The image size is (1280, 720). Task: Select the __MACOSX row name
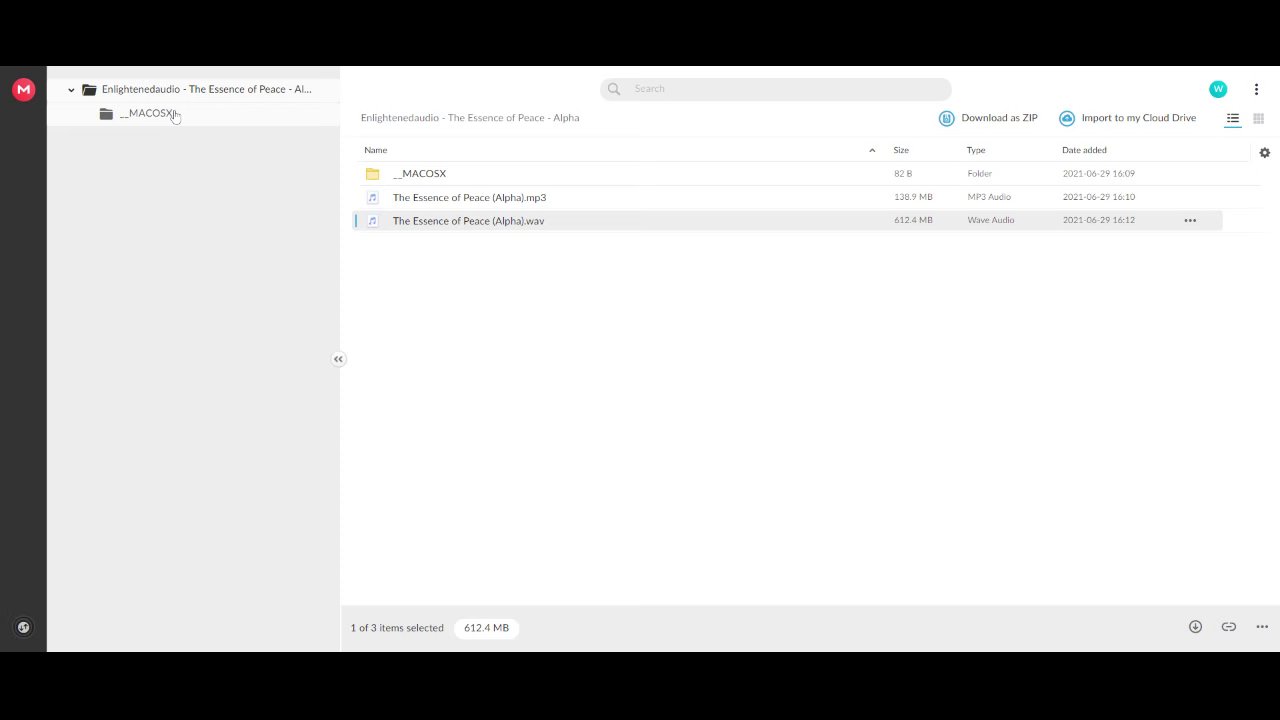point(419,174)
